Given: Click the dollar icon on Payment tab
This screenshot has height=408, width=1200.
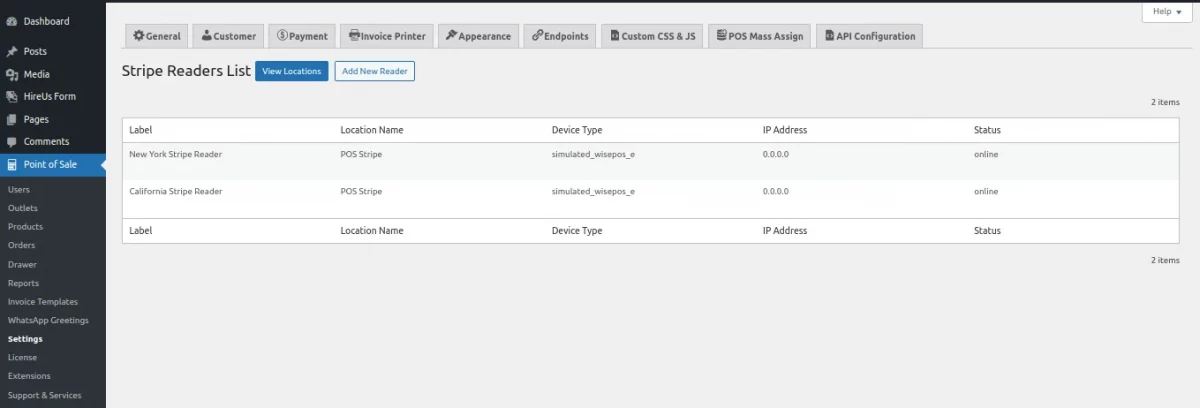Looking at the screenshot, I should 282,36.
